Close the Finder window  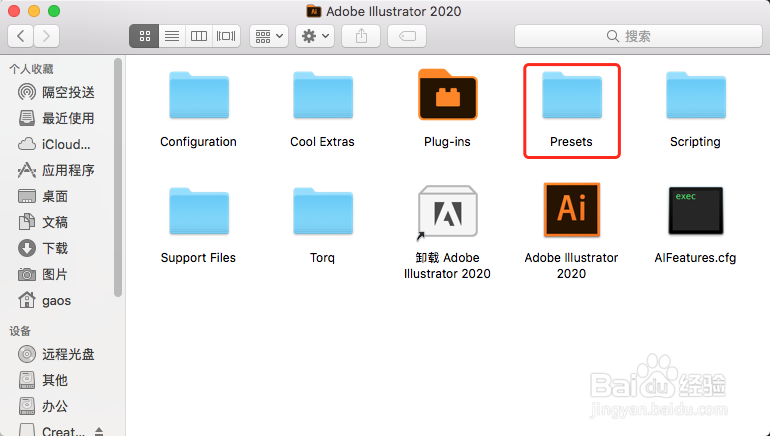[x=14, y=11]
